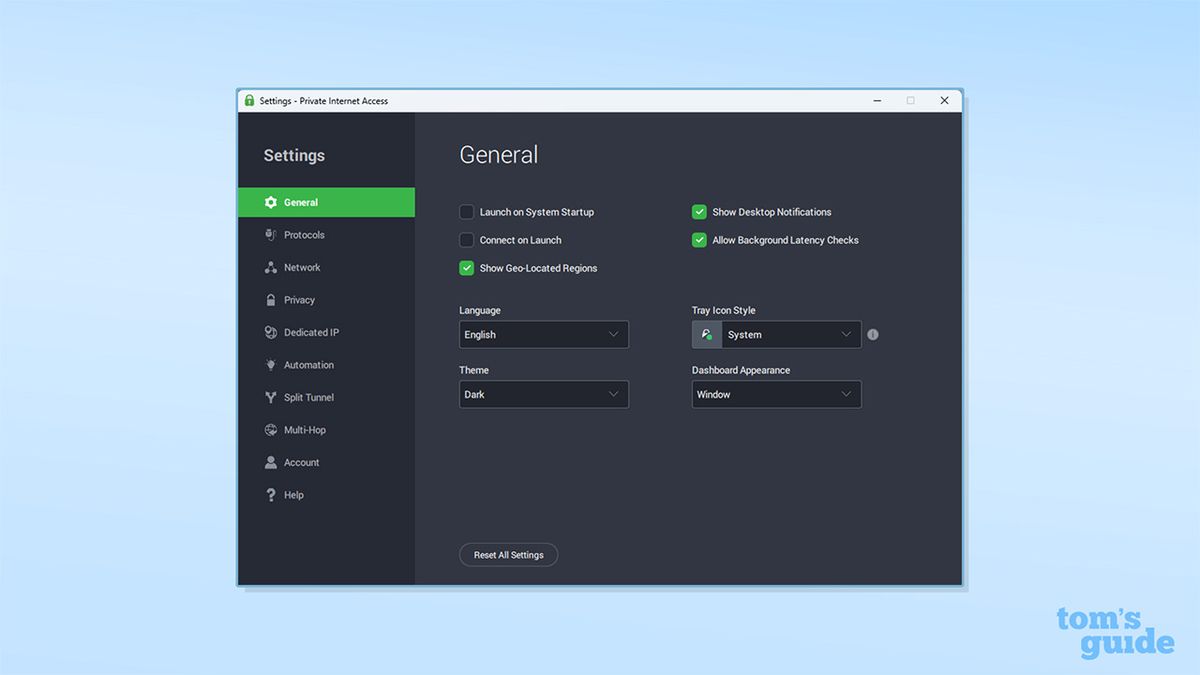
Task: Disable Allow Background Latency Checks
Action: pyautogui.click(x=699, y=240)
